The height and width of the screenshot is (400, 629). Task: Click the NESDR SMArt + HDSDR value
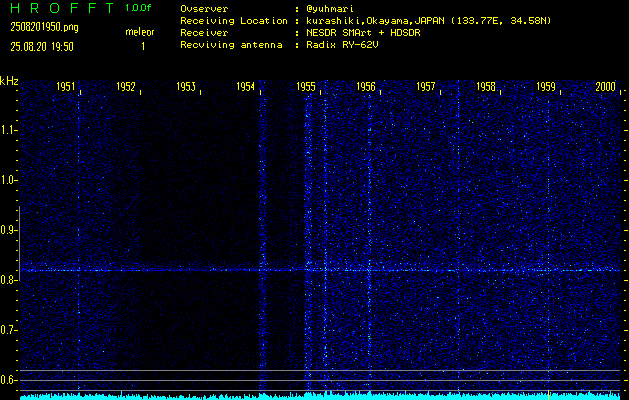pyautogui.click(x=363, y=33)
